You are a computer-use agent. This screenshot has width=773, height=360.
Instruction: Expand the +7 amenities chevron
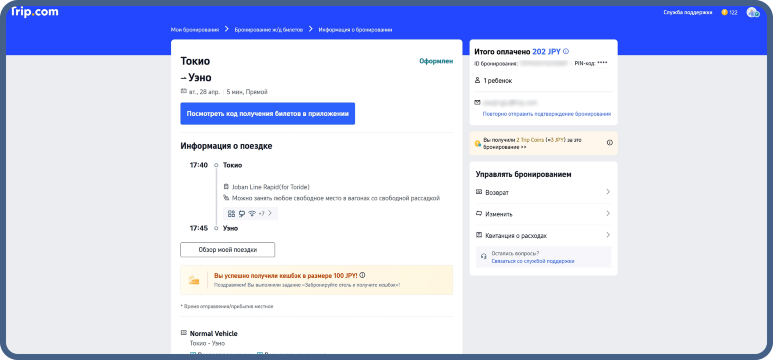tap(270, 214)
